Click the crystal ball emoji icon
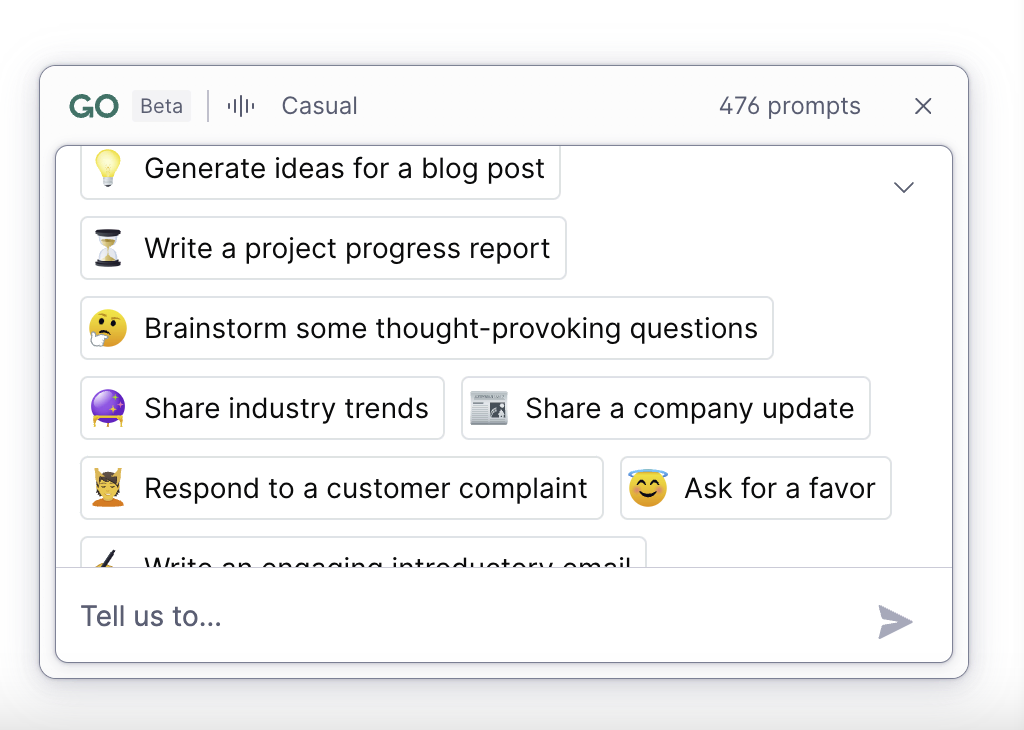Screen dimensions: 1024x730 [108, 408]
